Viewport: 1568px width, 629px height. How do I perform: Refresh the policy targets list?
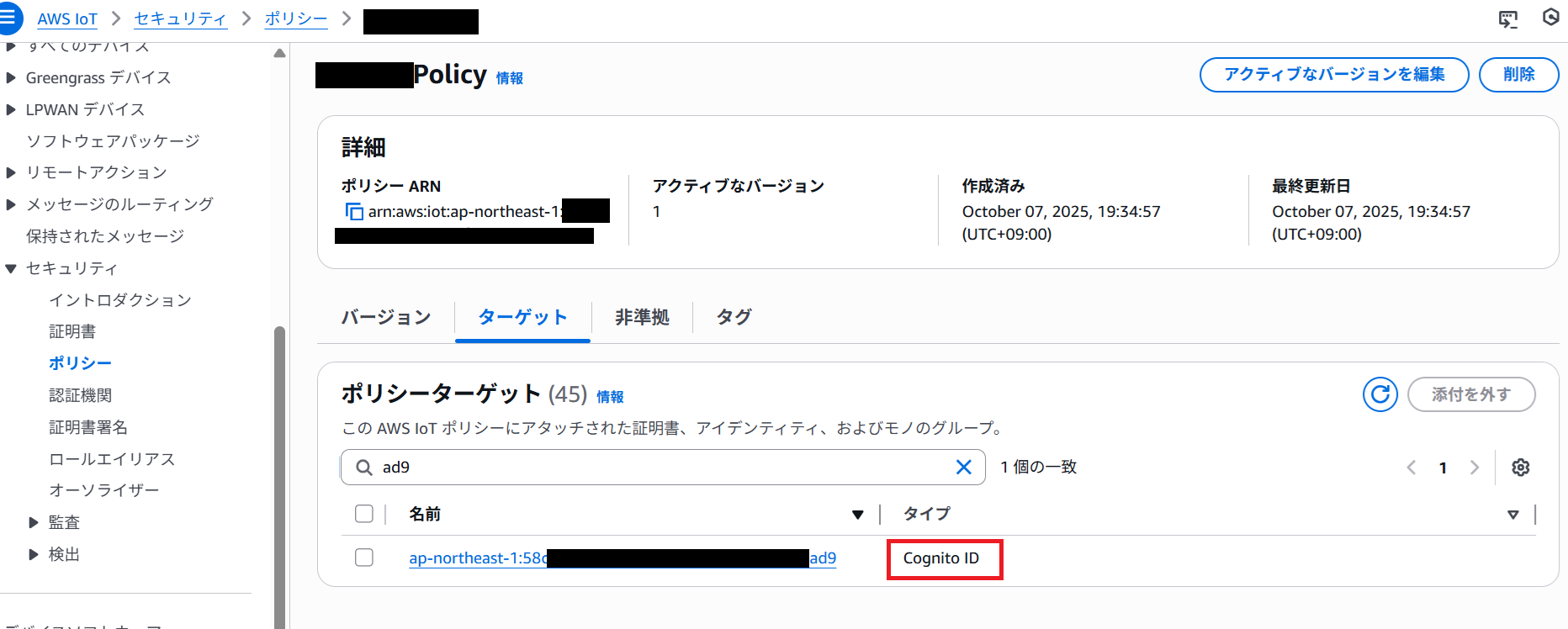[x=1380, y=394]
